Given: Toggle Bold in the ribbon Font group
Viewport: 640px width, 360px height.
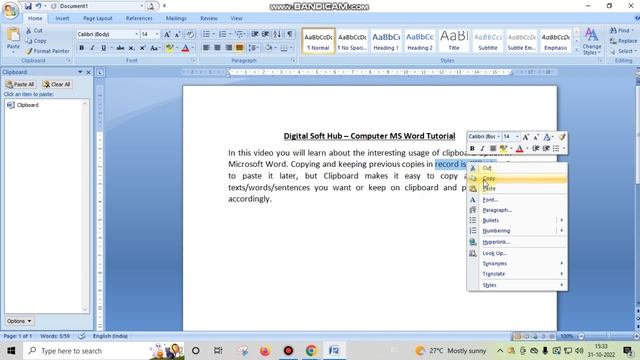Looking at the screenshot, I should (x=82, y=48).
